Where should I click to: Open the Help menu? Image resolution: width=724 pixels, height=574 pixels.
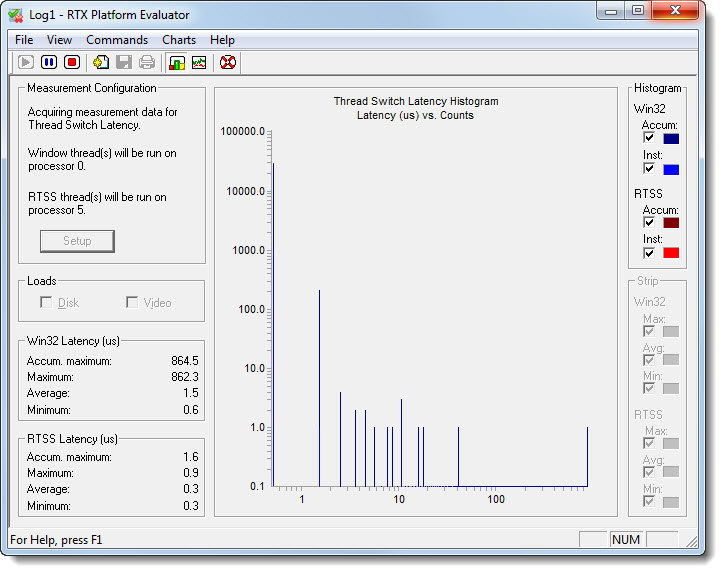click(x=222, y=40)
